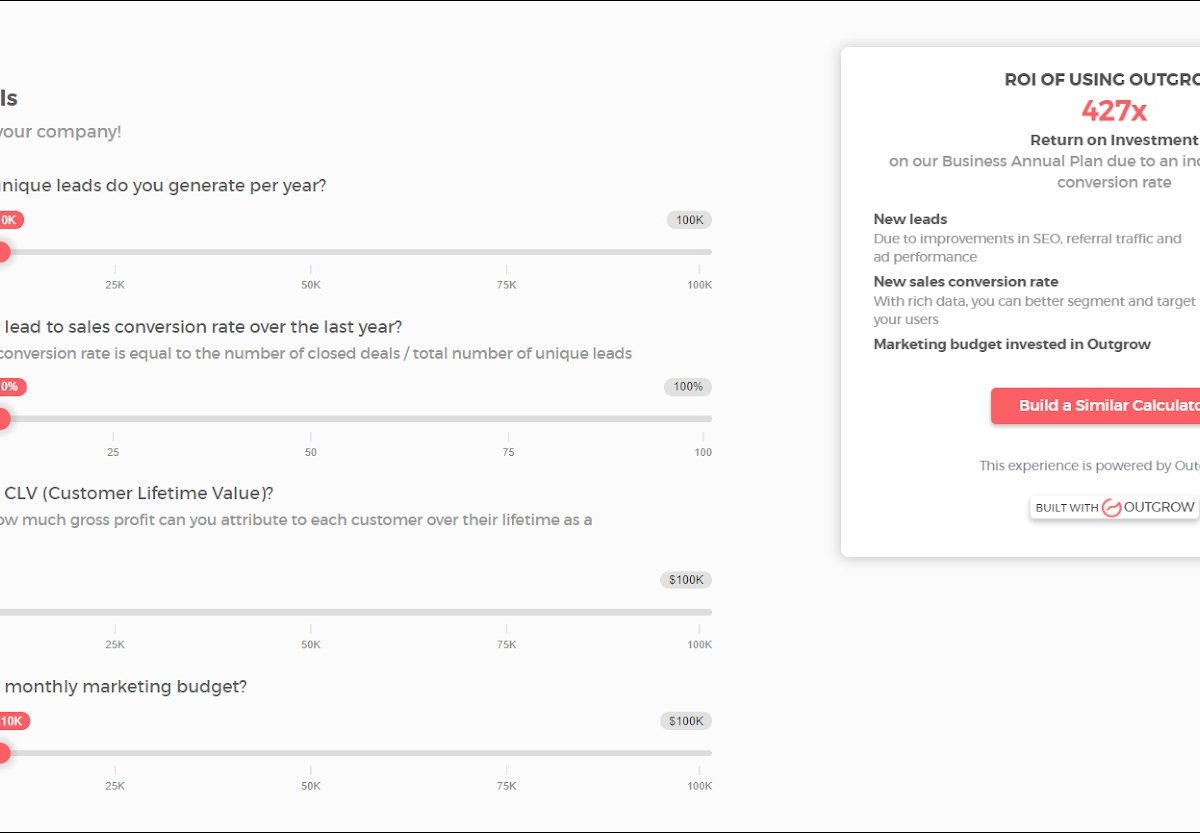This screenshot has height=833, width=1200.
Task: Open the 'powered by Outgrow' link
Action: 1090,465
